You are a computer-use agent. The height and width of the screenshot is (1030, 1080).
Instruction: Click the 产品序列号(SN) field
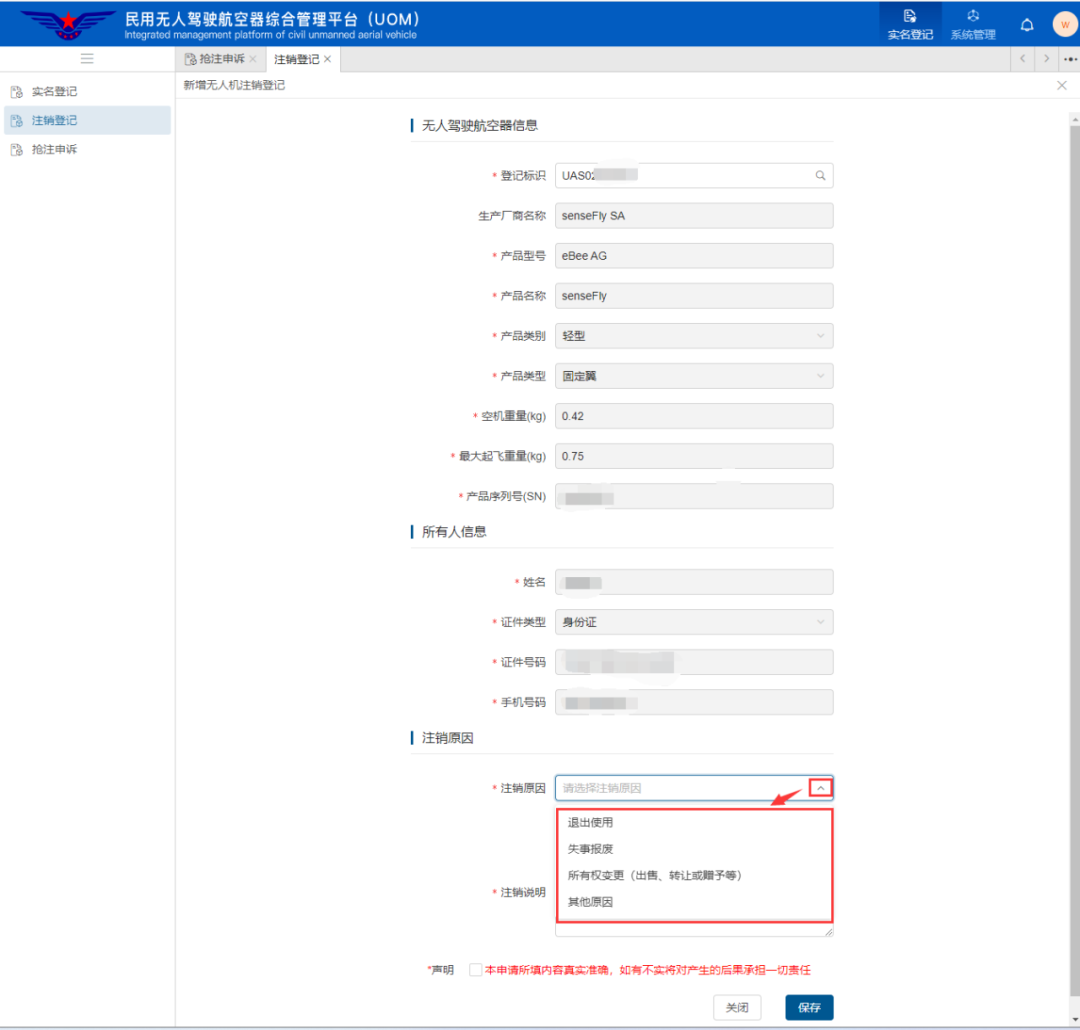694,496
